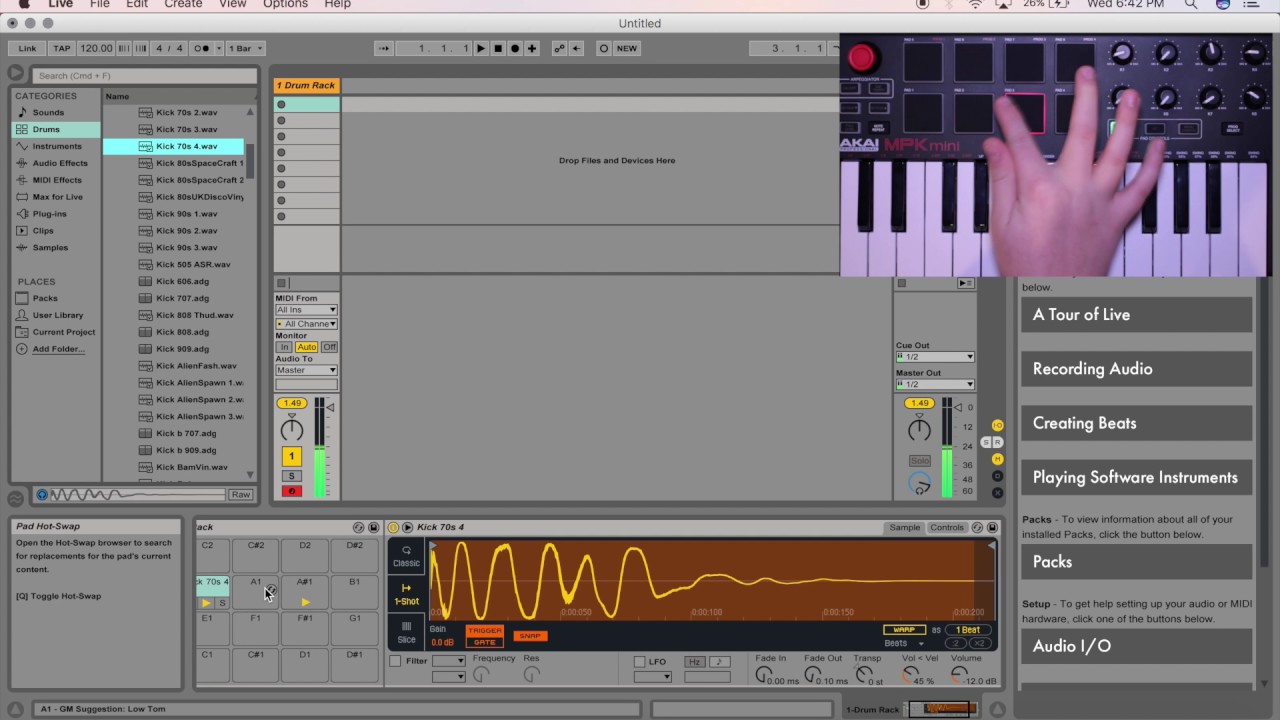This screenshot has height=720, width=1280.
Task: Open the Beats warp mode dropdown
Action: pos(903,644)
